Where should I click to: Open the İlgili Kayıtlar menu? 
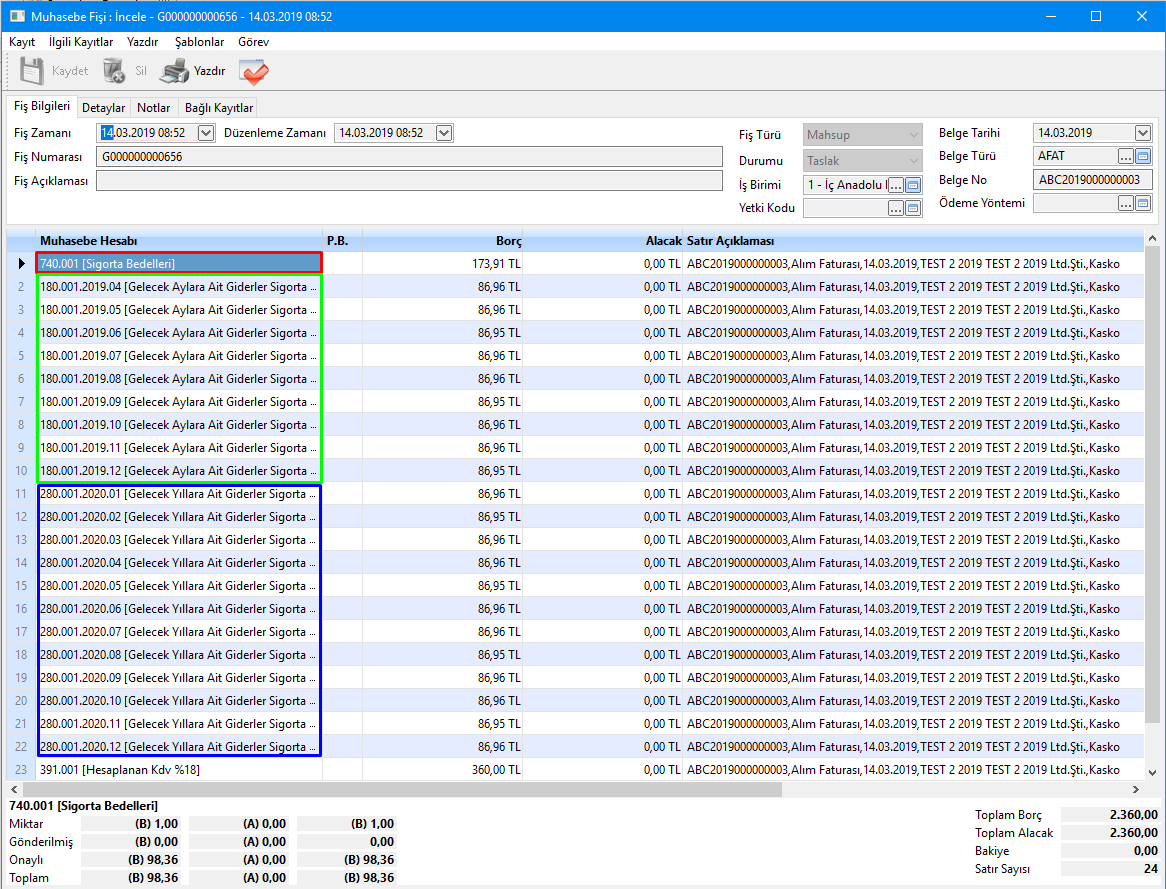81,42
